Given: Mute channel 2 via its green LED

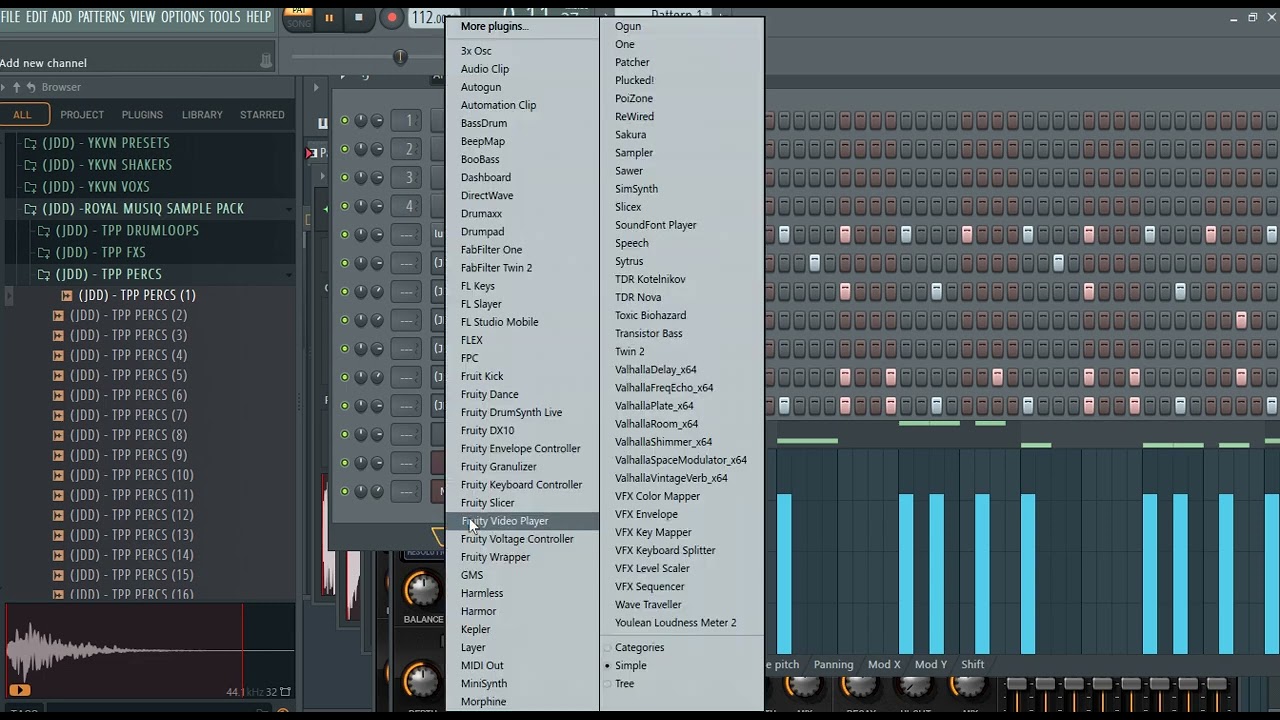Looking at the screenshot, I should point(345,149).
